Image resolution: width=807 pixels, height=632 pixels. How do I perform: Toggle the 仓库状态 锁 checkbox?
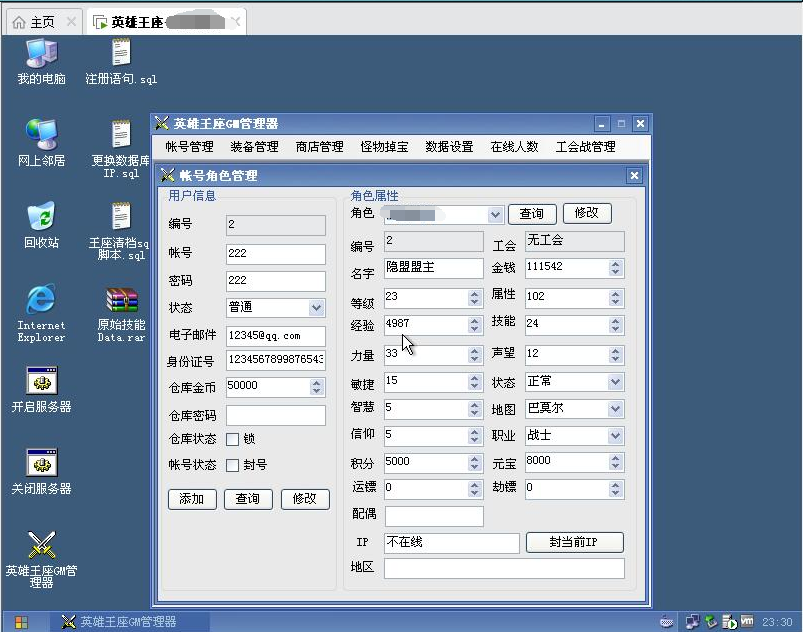232,439
